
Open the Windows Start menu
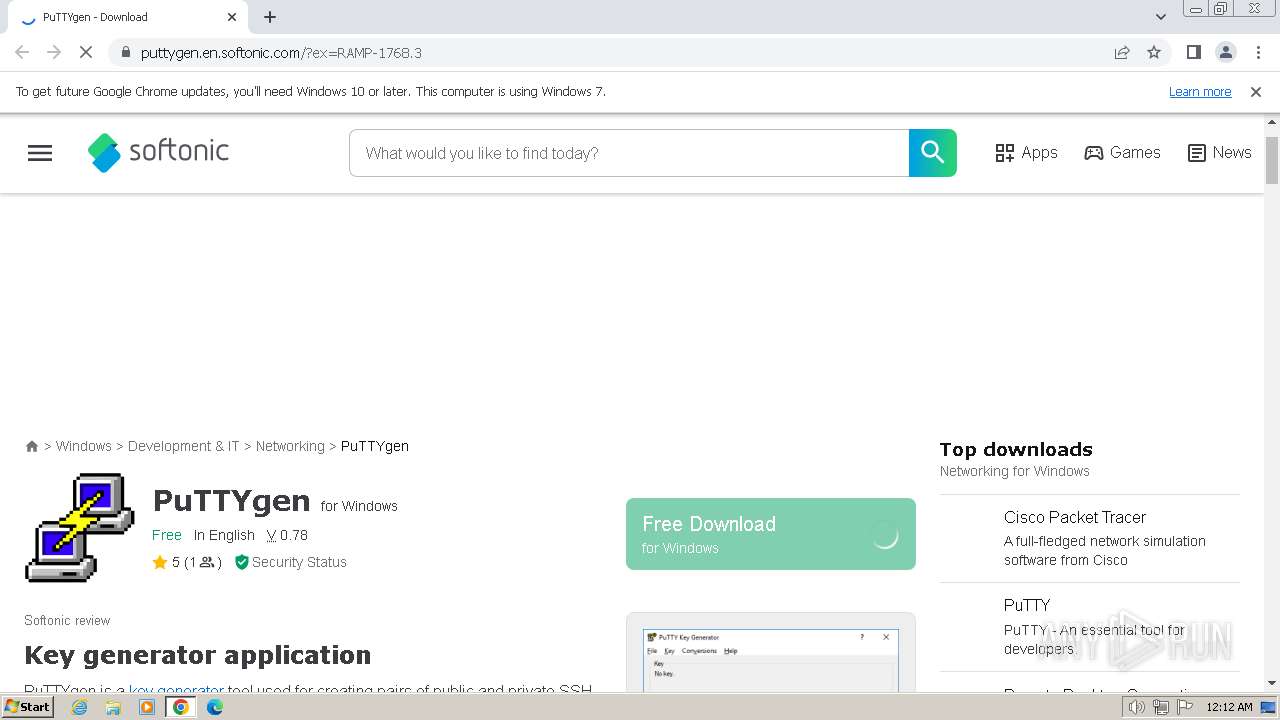(x=27, y=706)
